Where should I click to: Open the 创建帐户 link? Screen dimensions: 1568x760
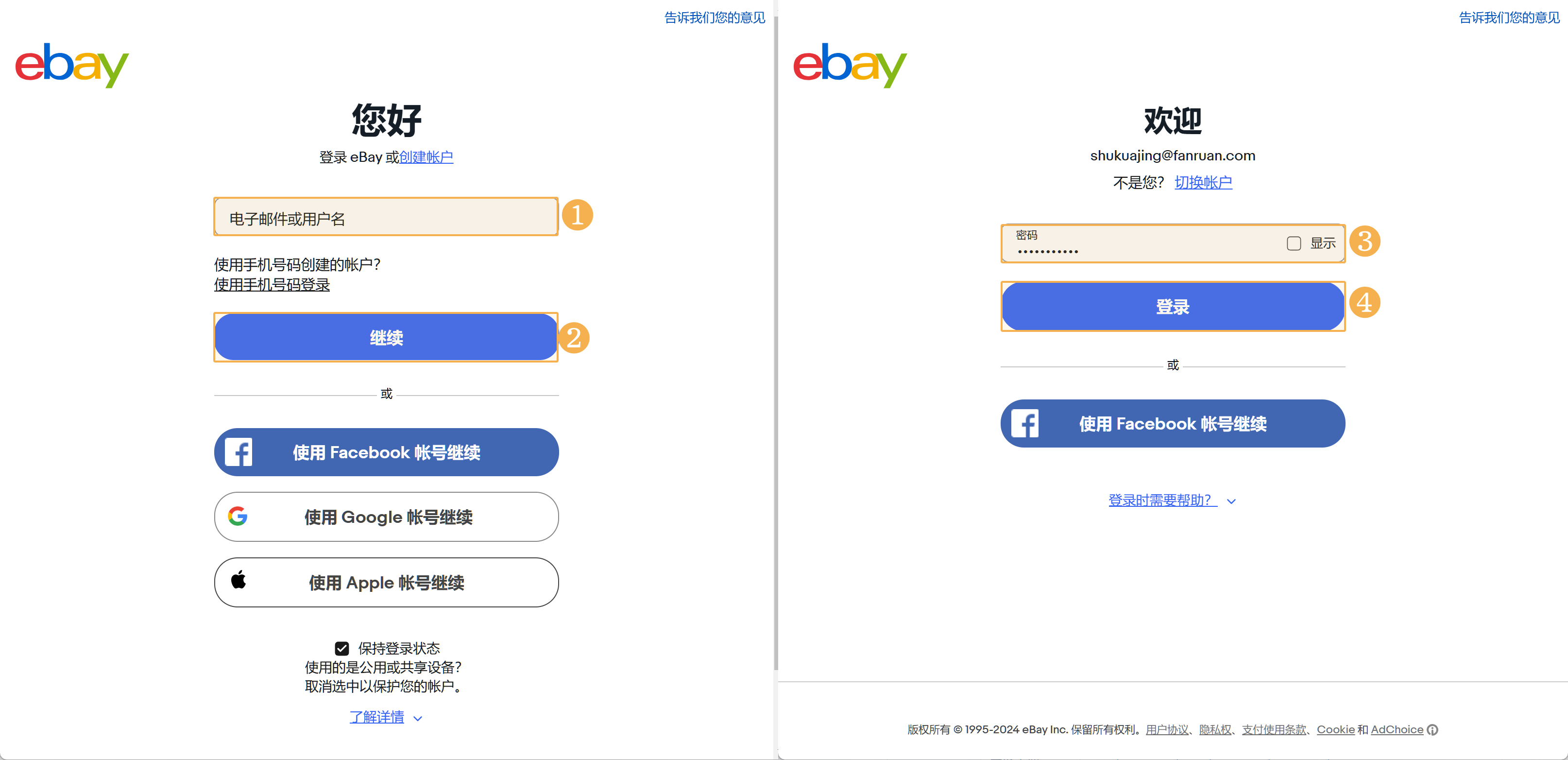pos(426,157)
